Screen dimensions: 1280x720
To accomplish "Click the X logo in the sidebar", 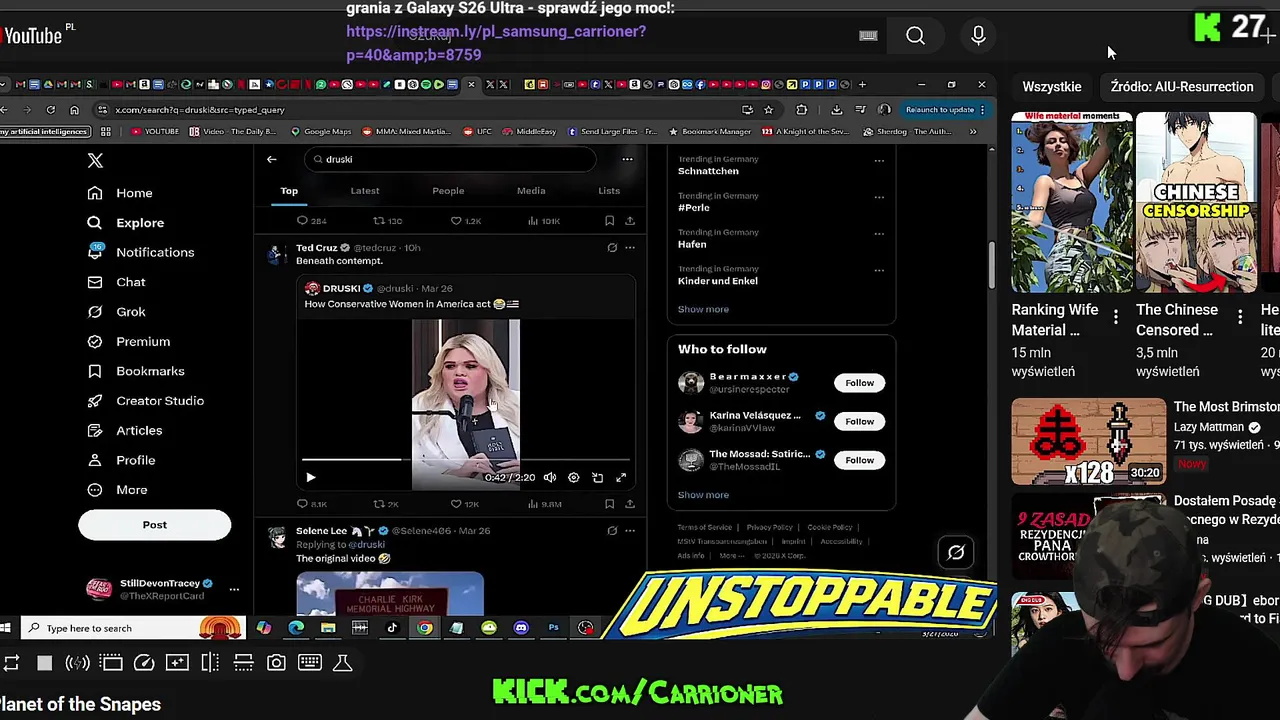I will (95, 160).
